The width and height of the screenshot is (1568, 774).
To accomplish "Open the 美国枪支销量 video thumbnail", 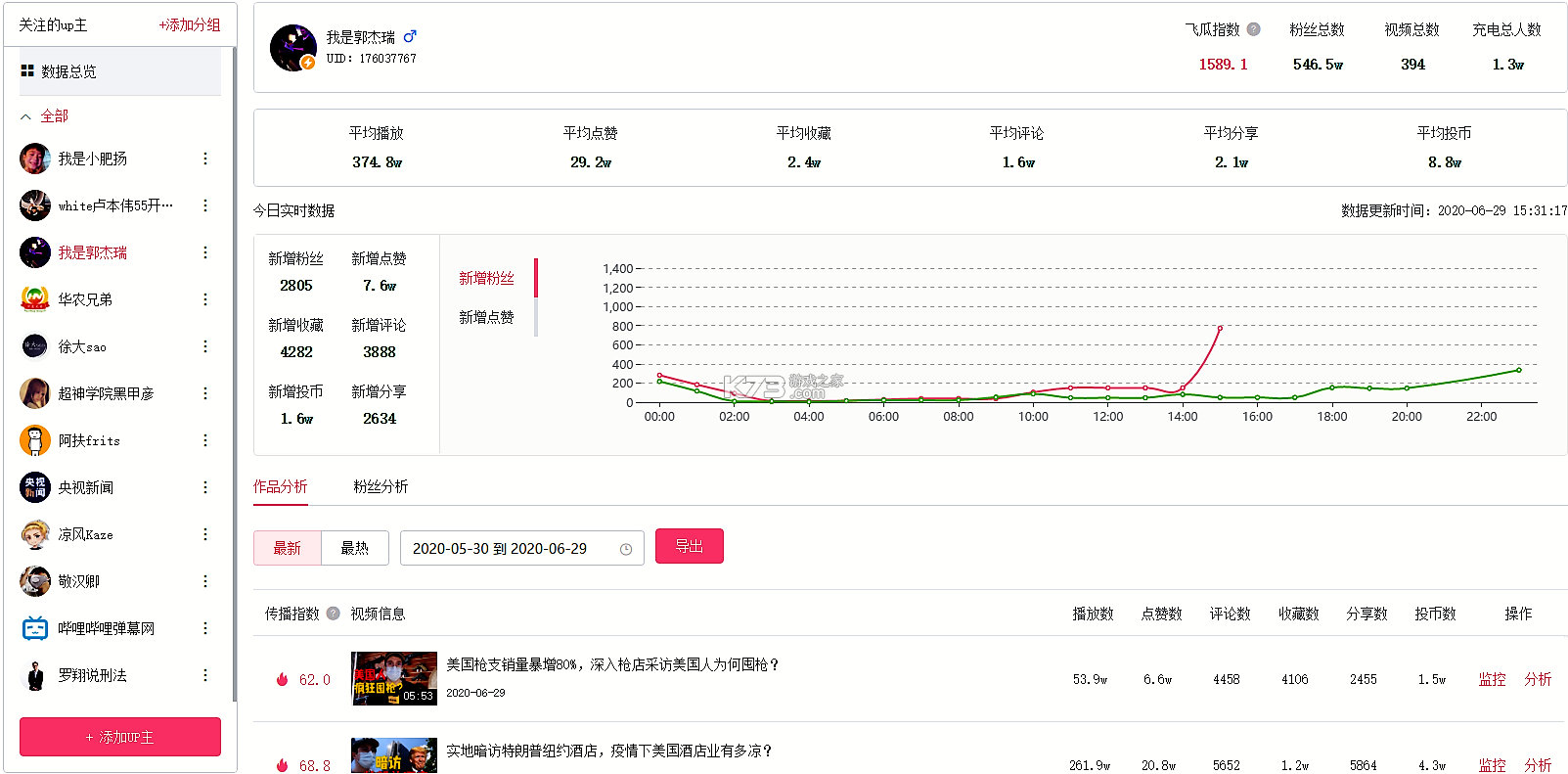I will tap(394, 678).
